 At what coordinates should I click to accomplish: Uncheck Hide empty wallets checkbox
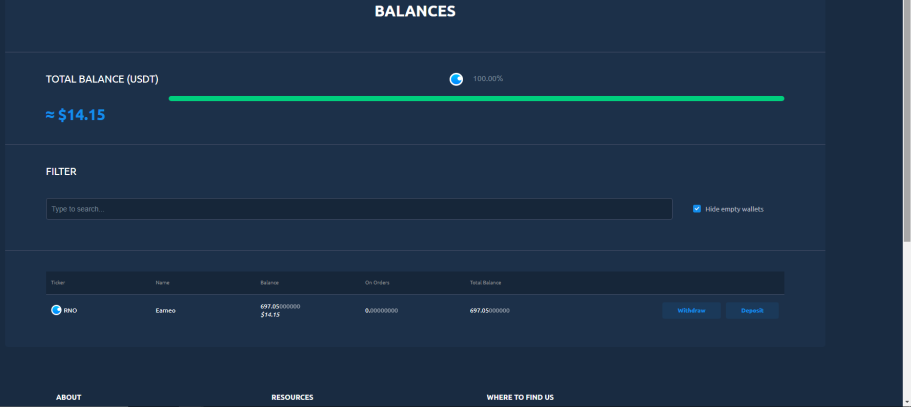697,208
